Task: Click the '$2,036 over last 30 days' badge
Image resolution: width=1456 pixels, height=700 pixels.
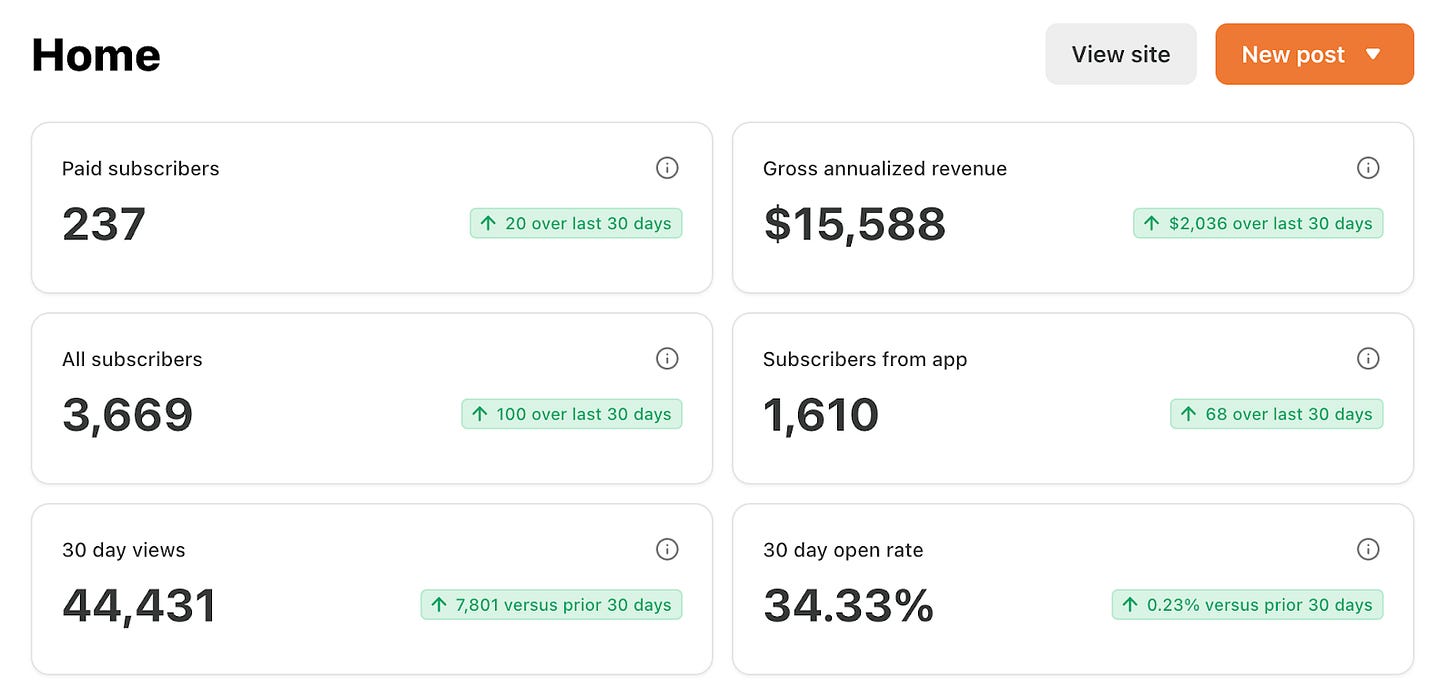Action: pos(1258,223)
